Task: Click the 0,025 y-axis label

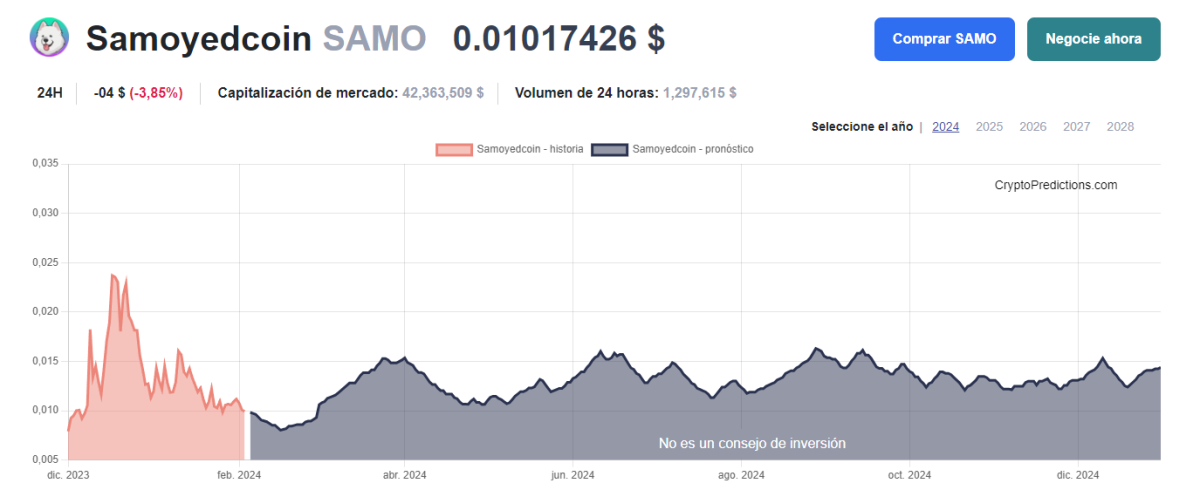Action: 46,262
